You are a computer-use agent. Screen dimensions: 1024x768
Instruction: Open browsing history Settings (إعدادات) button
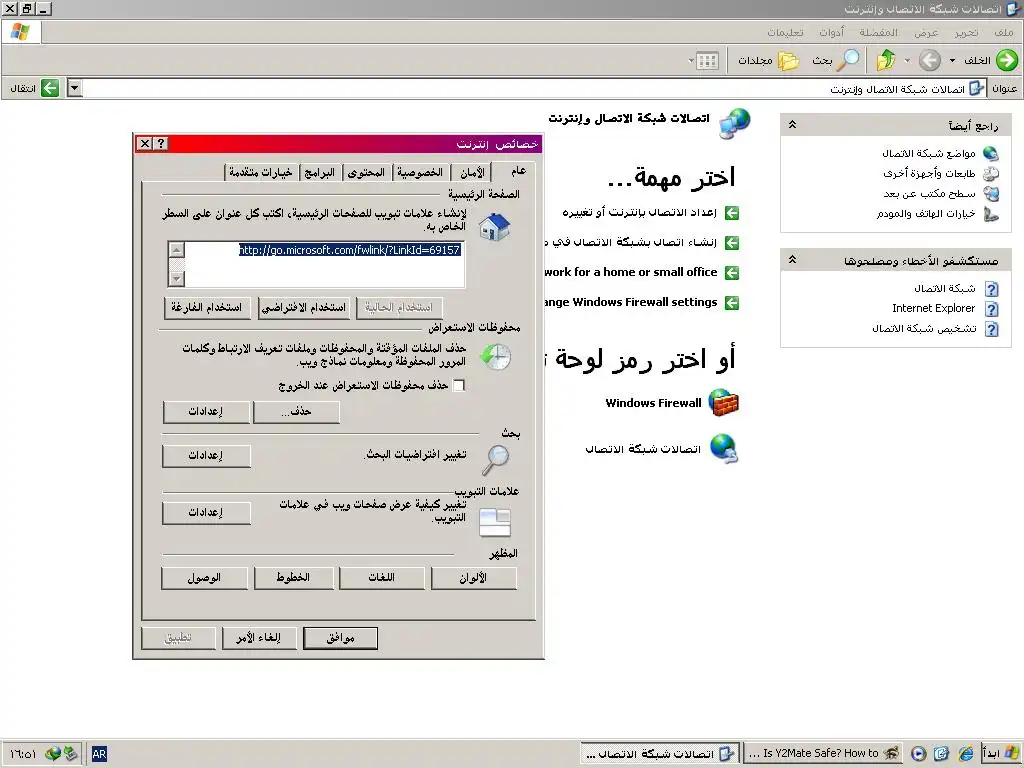(x=206, y=411)
